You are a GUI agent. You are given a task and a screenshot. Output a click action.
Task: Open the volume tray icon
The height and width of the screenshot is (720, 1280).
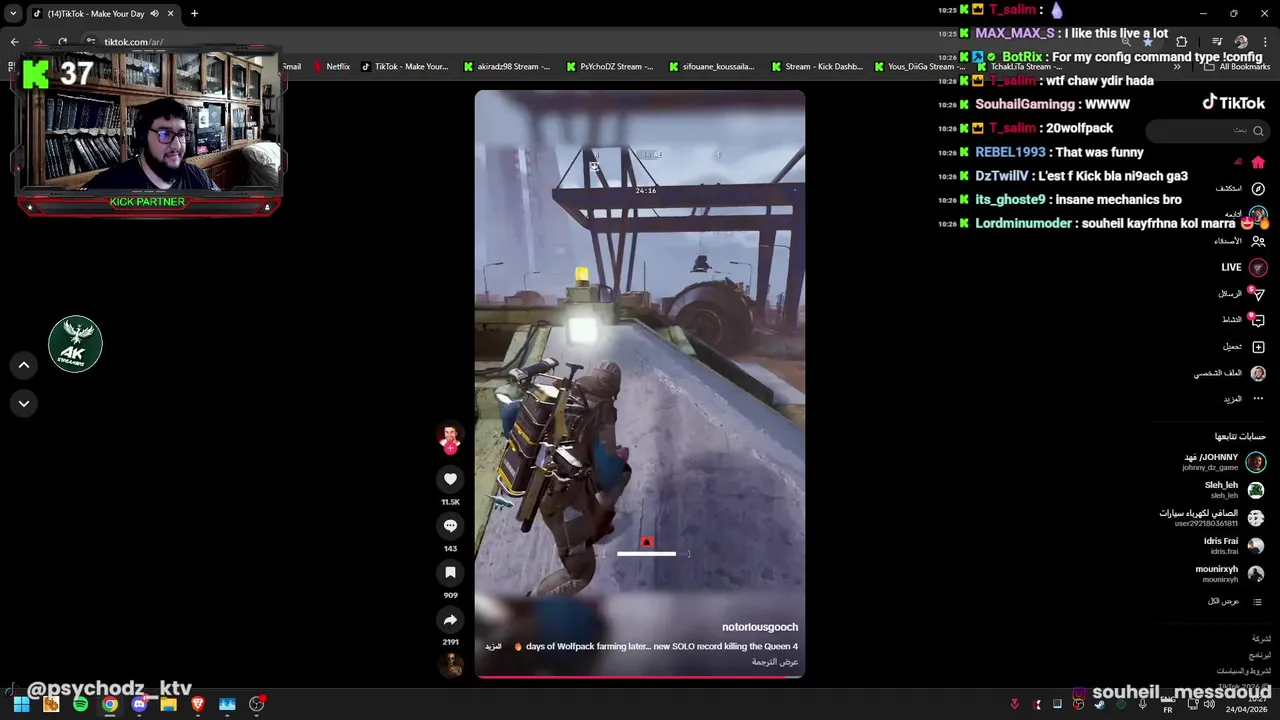pyautogui.click(x=1209, y=704)
